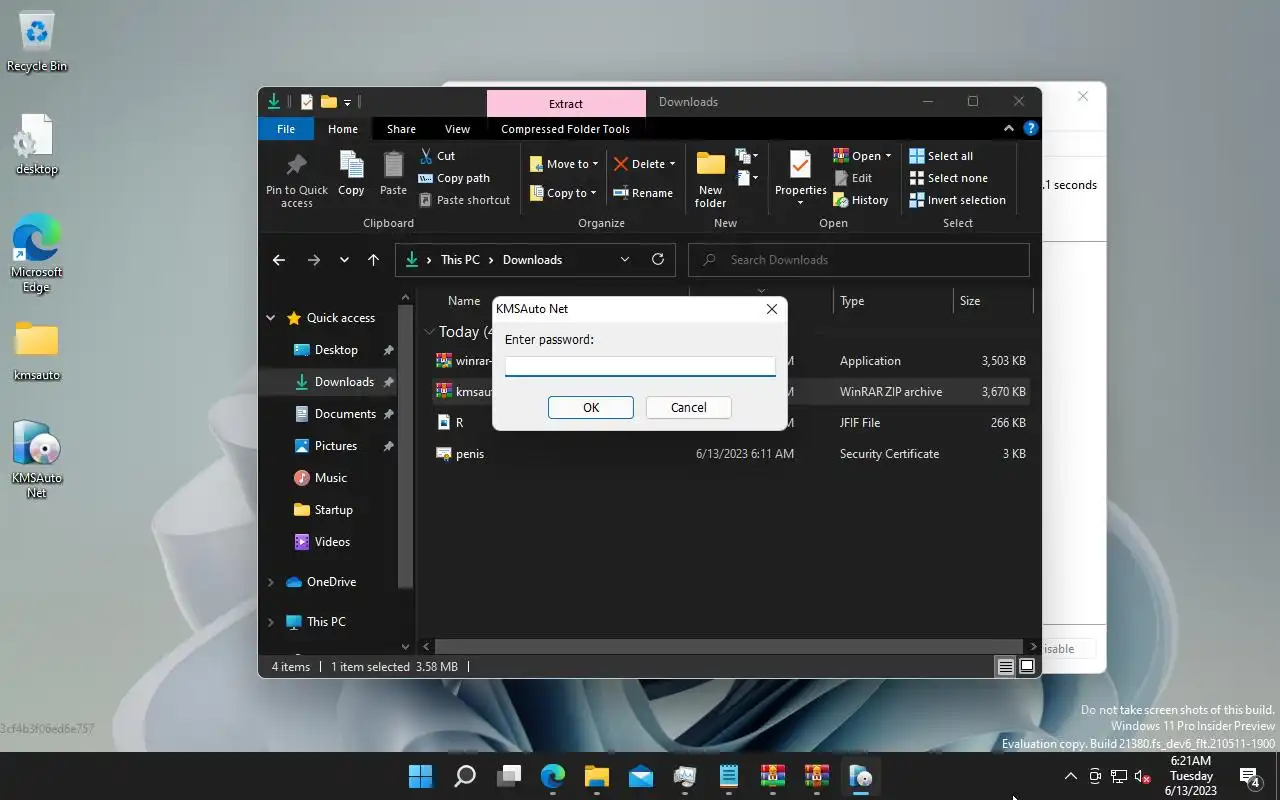This screenshot has height=800, width=1280.
Task: Click the Explorer help question mark icon
Action: coord(1031,128)
